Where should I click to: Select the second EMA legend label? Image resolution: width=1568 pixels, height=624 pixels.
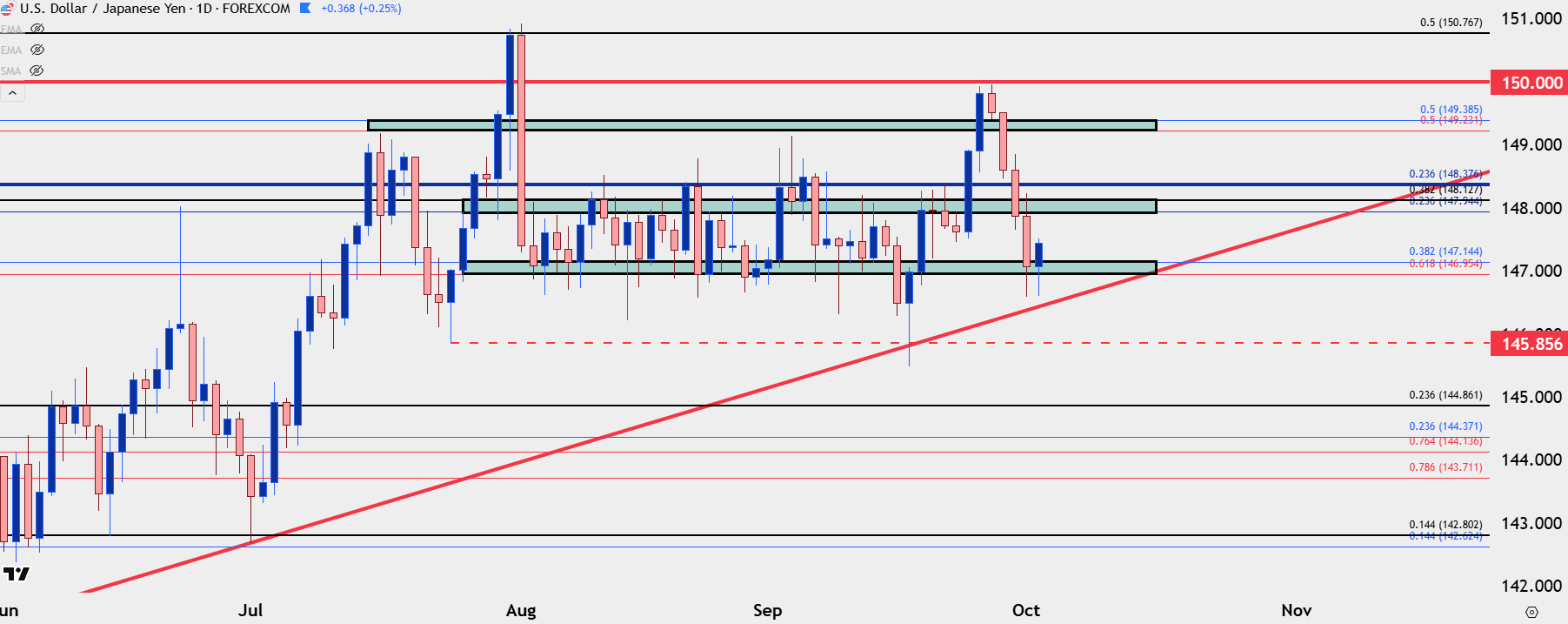(11, 50)
